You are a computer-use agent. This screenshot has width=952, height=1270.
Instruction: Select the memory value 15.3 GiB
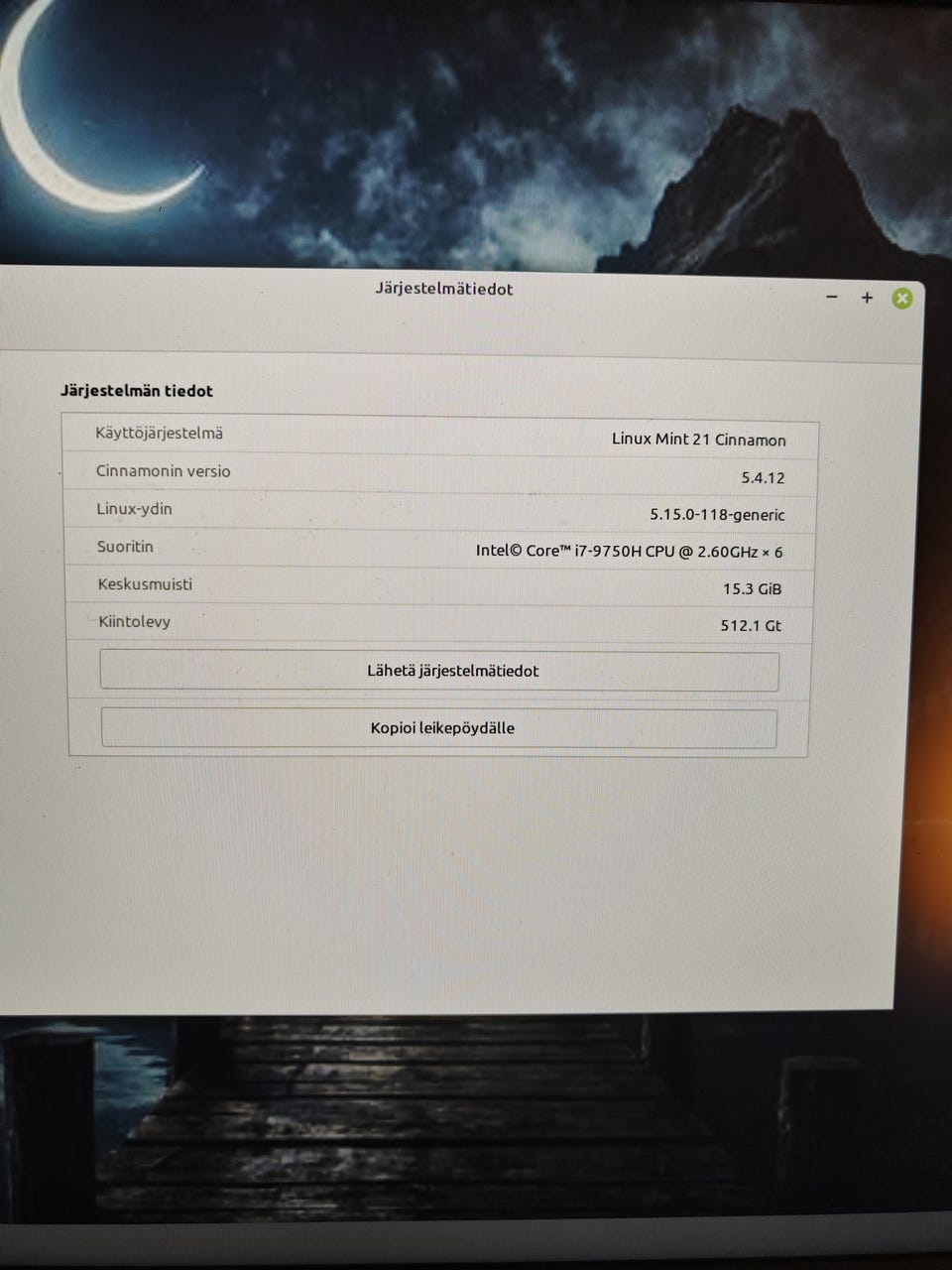pyautogui.click(x=752, y=589)
